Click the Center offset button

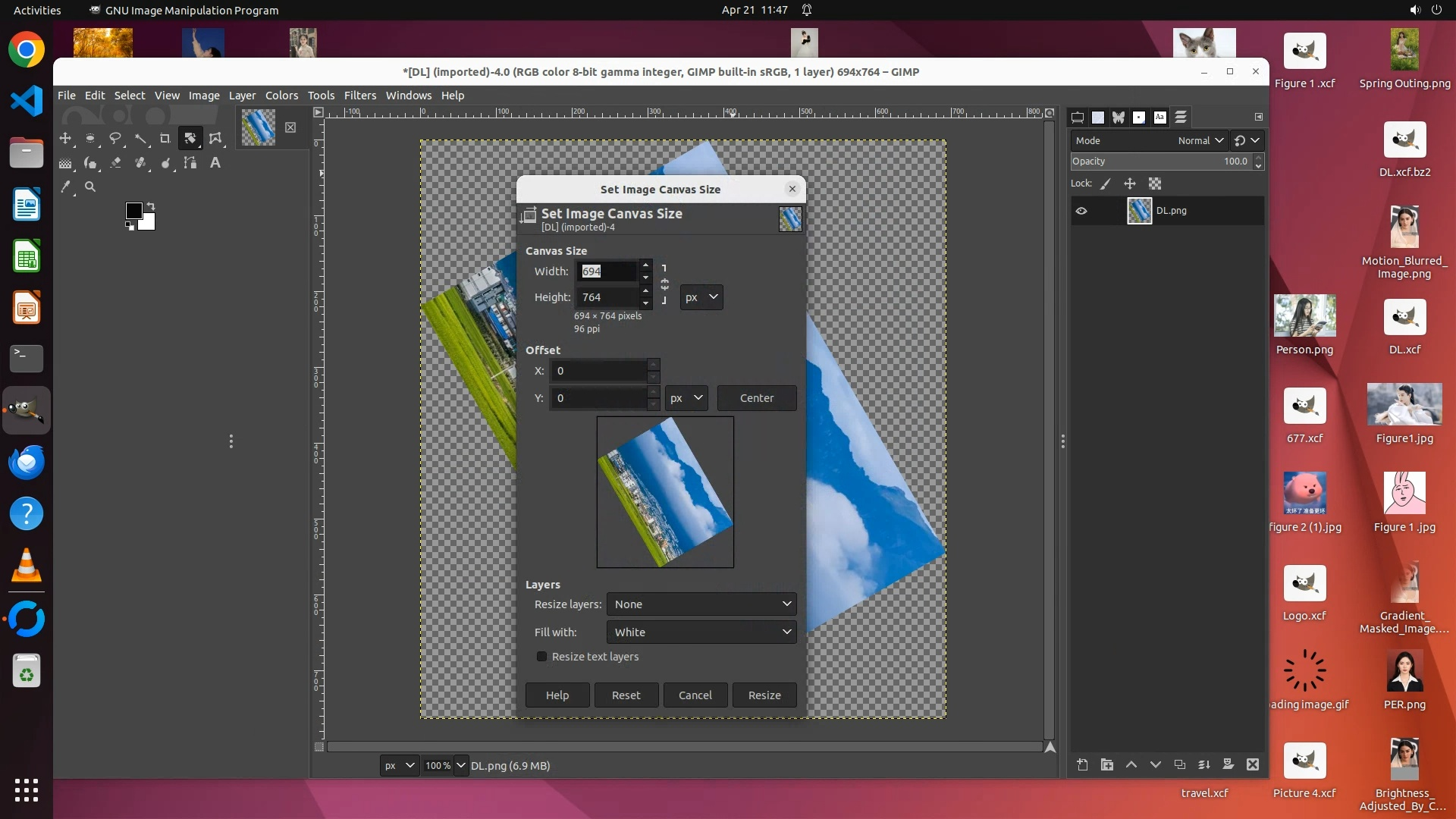[756, 398]
